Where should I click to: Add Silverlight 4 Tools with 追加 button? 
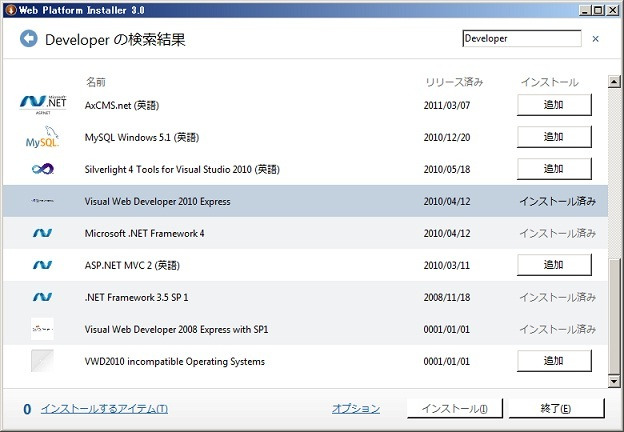click(554, 169)
